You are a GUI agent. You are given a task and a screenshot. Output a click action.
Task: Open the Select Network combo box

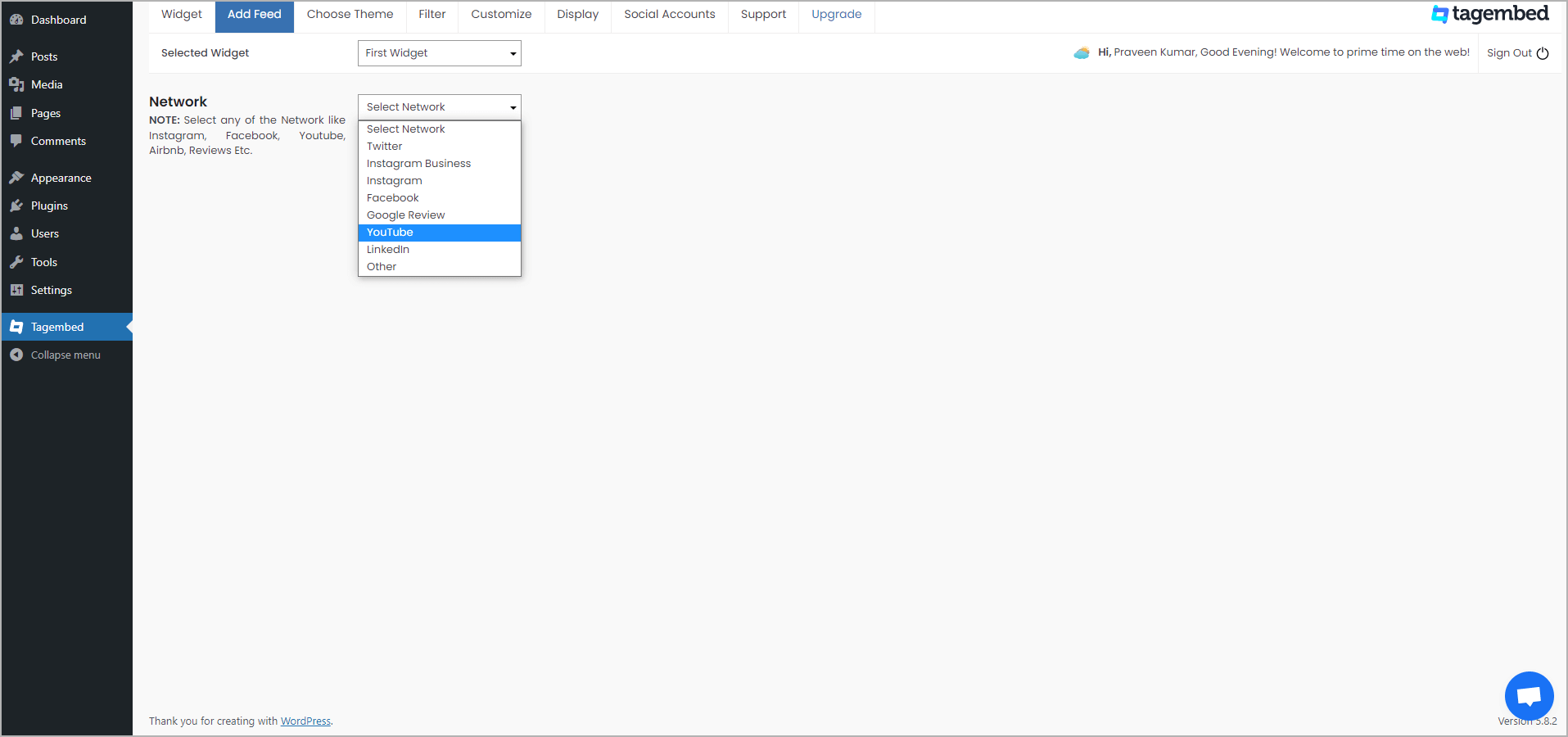[440, 107]
